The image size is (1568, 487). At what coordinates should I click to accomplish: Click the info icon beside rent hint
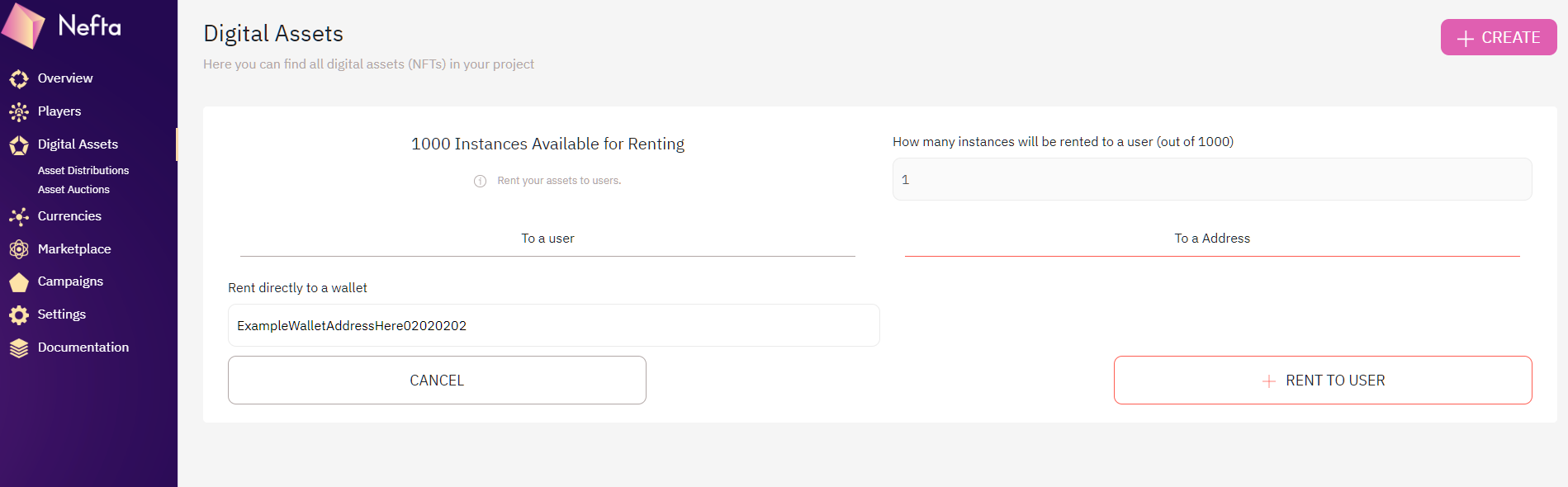480,181
